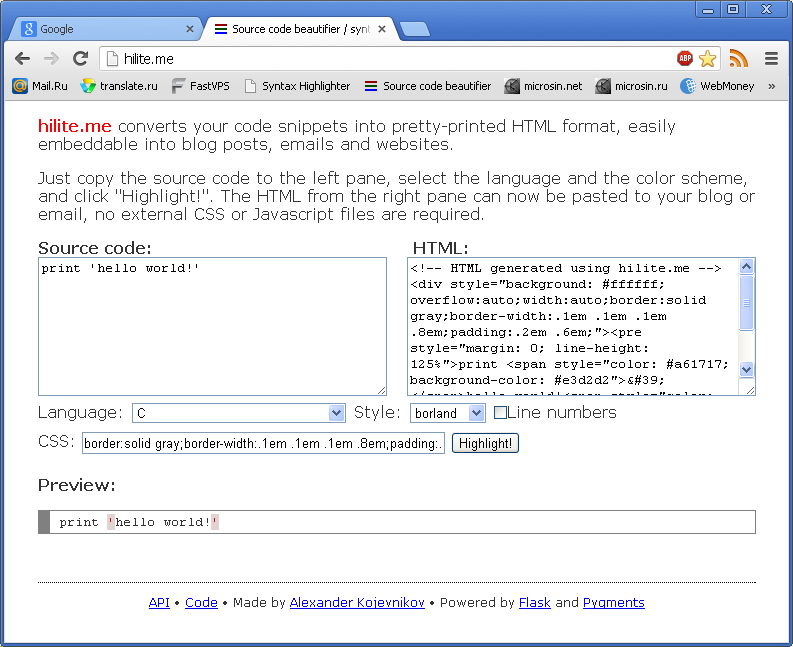The height and width of the screenshot is (647, 793).
Task: Open the microsin.net bookmark
Action: pos(543,86)
